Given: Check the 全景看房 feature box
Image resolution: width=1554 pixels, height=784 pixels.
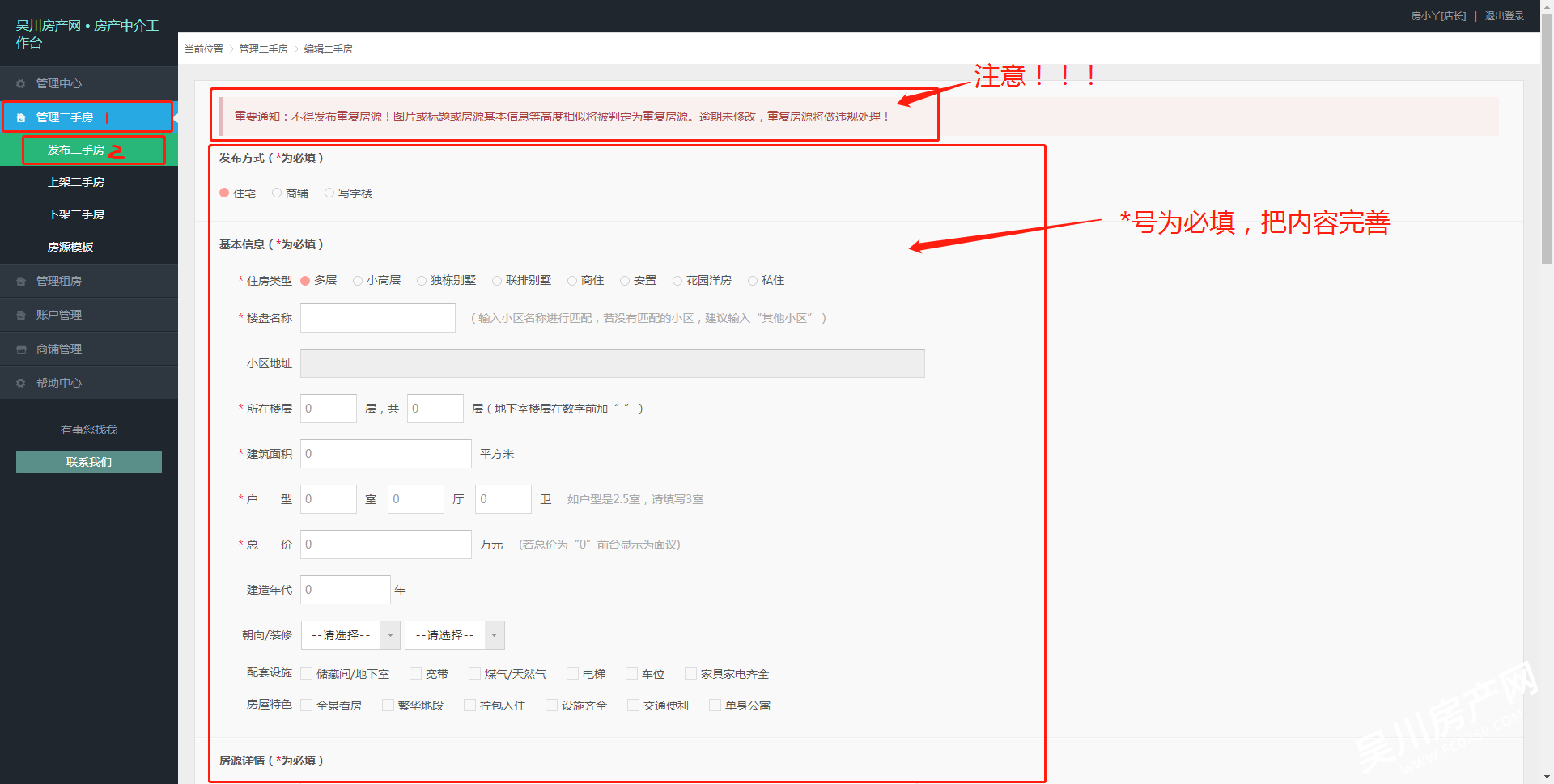Looking at the screenshot, I should [x=307, y=705].
